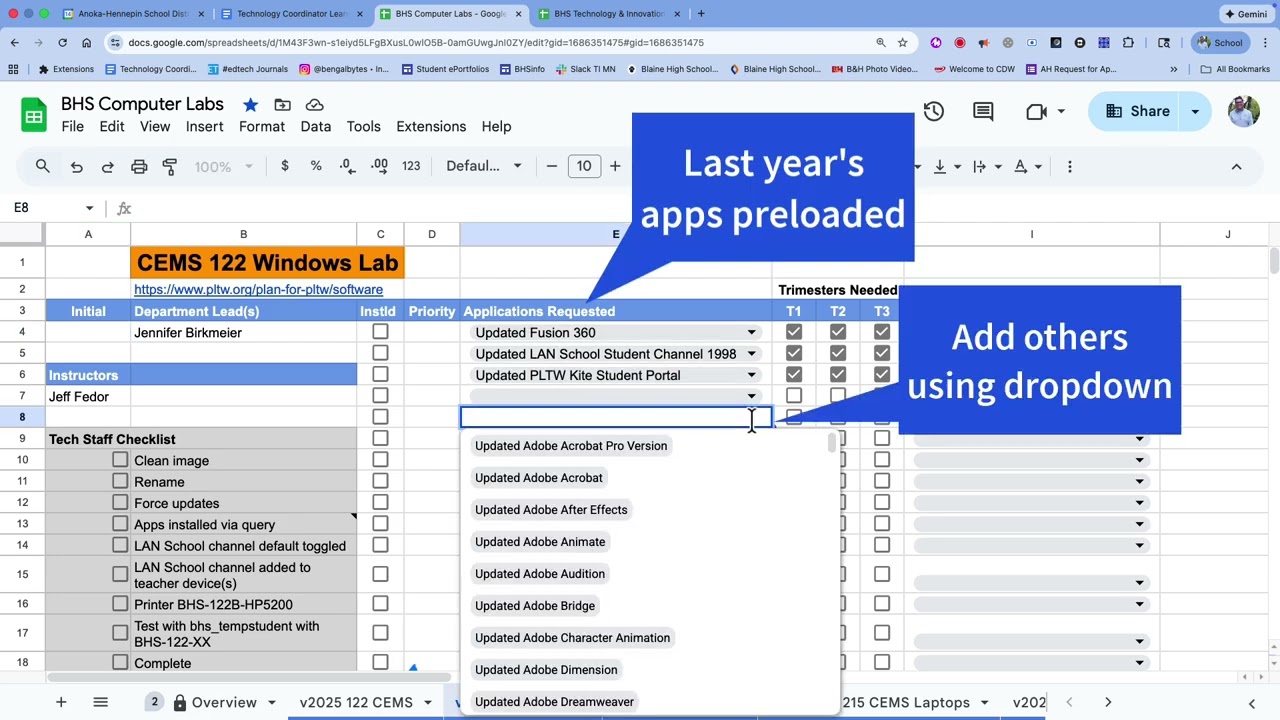1280x720 pixels.
Task: Open comments panel icon
Action: coord(983,111)
